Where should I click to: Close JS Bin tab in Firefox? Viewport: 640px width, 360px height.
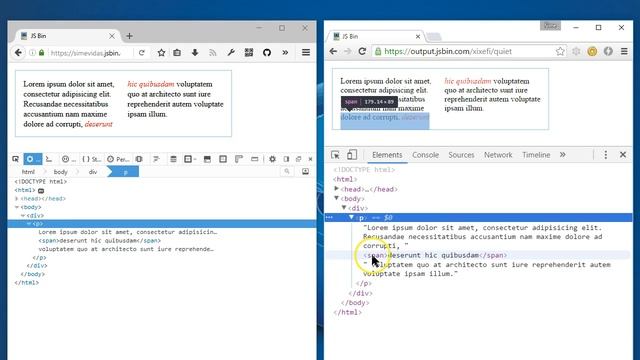112,36
